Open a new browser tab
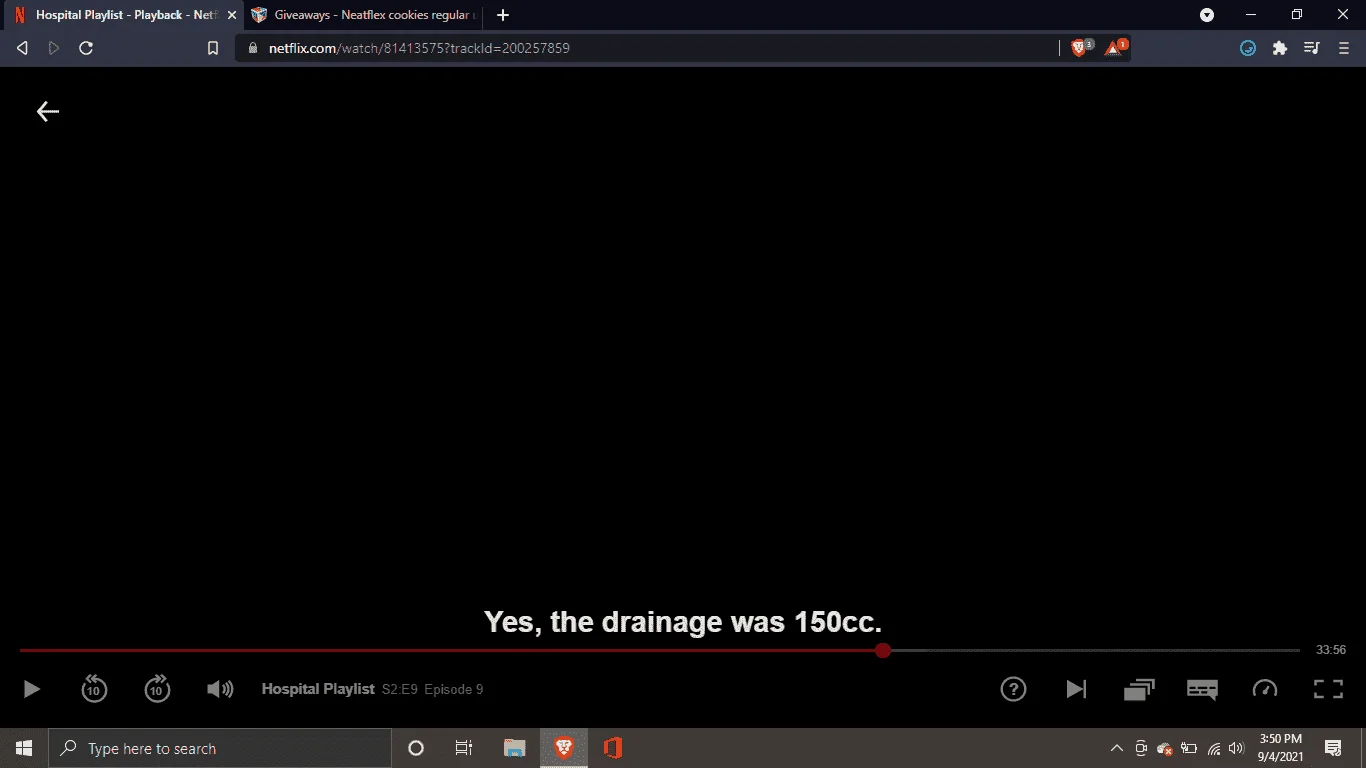This screenshot has width=1366, height=768. click(x=503, y=15)
